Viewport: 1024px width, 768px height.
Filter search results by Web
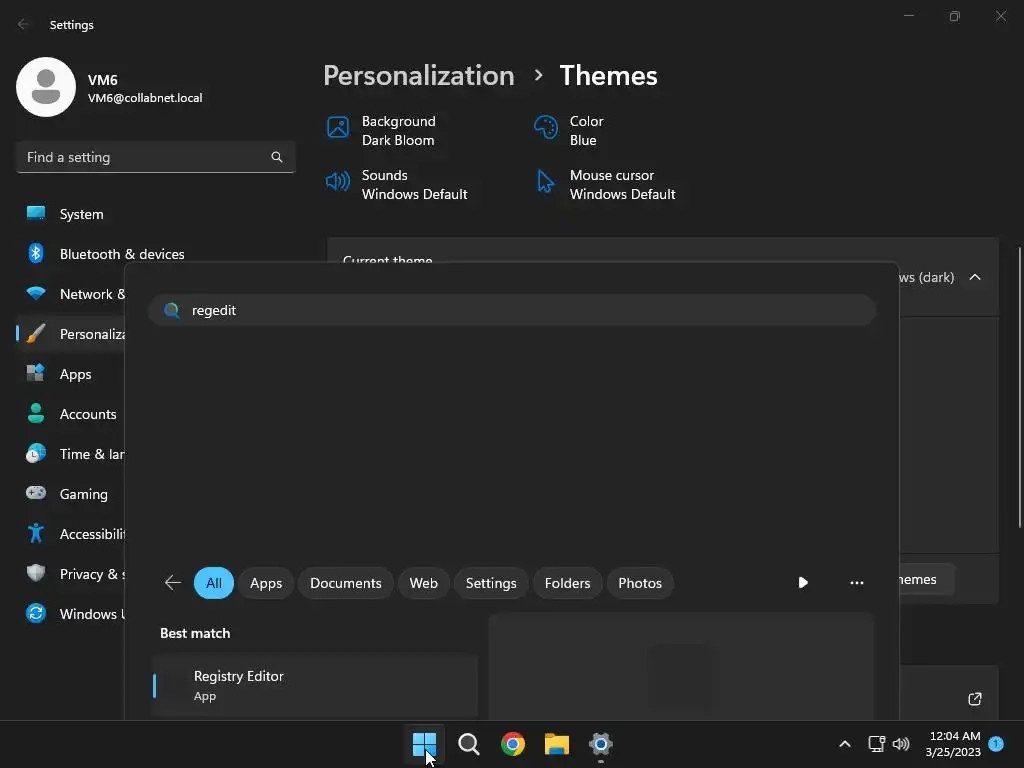423,583
